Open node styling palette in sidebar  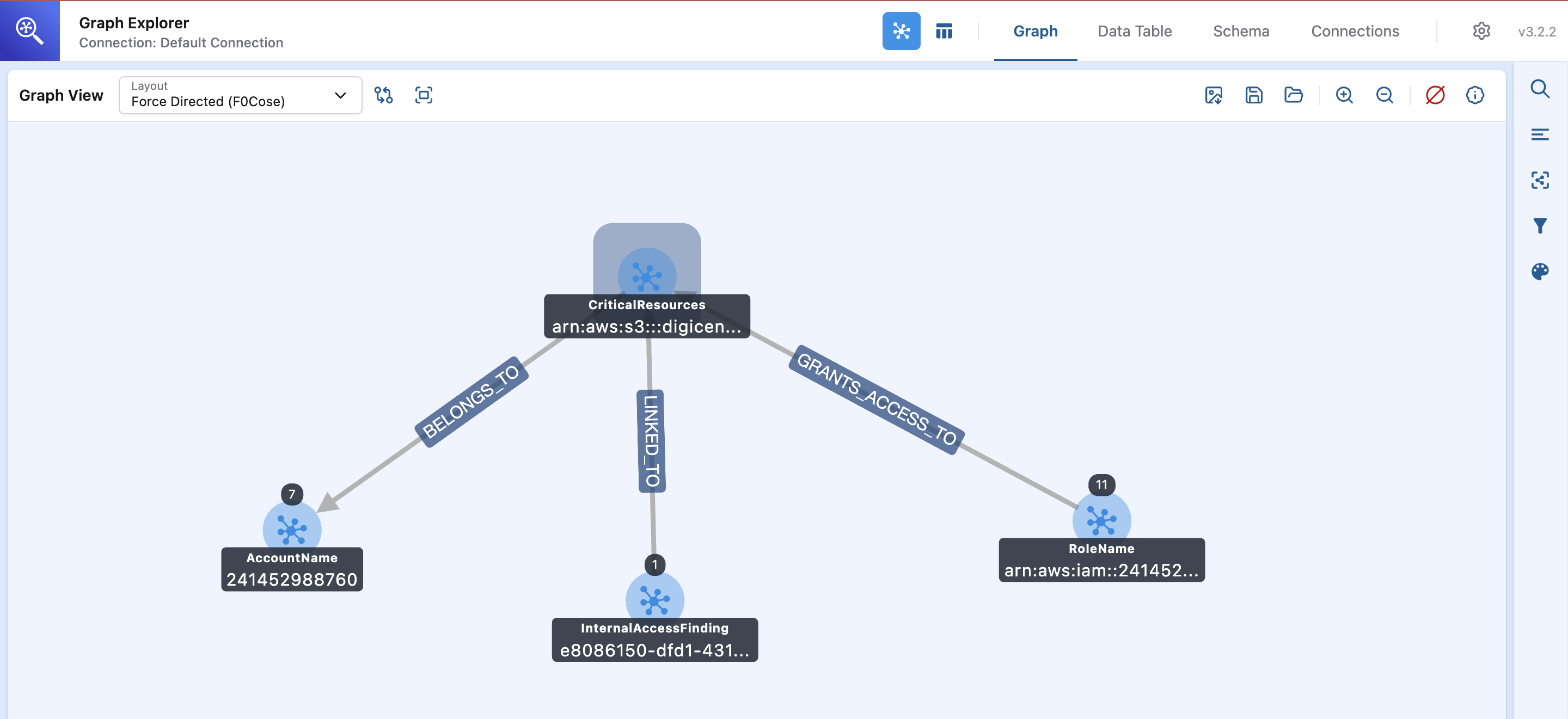(1540, 271)
